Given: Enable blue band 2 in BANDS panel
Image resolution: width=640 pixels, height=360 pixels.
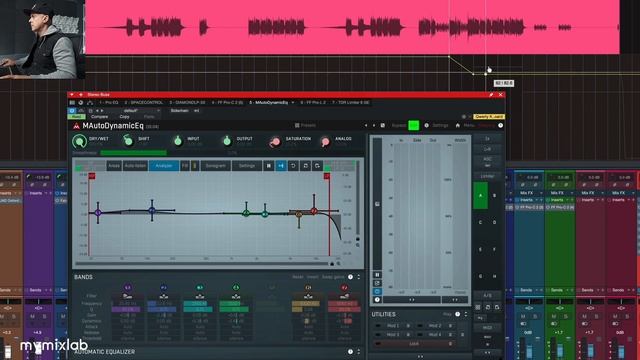Looking at the screenshot, I should (164, 287).
